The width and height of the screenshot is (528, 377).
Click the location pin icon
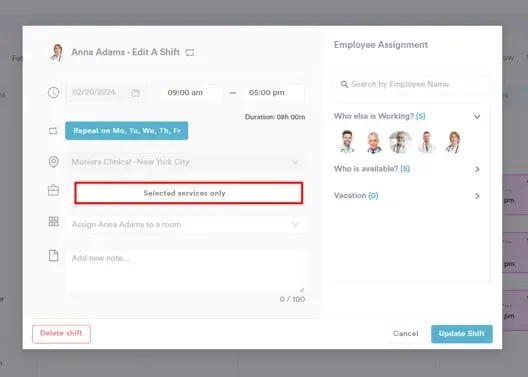[54, 162]
